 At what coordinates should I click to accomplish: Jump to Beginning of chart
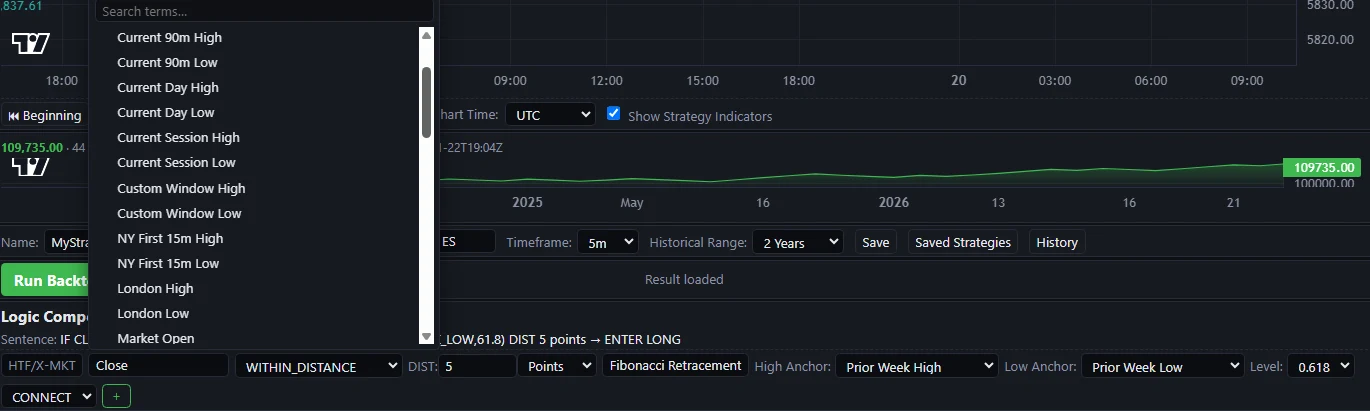44,115
